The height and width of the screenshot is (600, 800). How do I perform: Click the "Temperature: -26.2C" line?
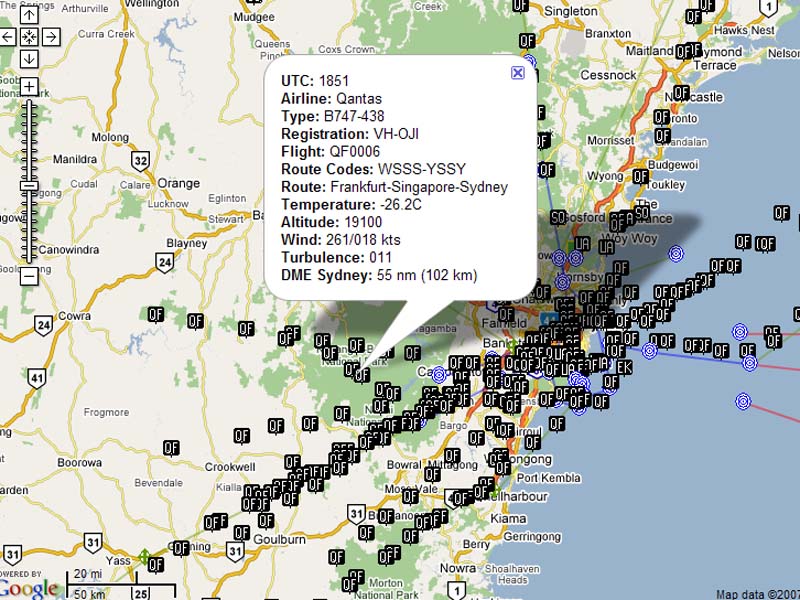click(x=352, y=205)
